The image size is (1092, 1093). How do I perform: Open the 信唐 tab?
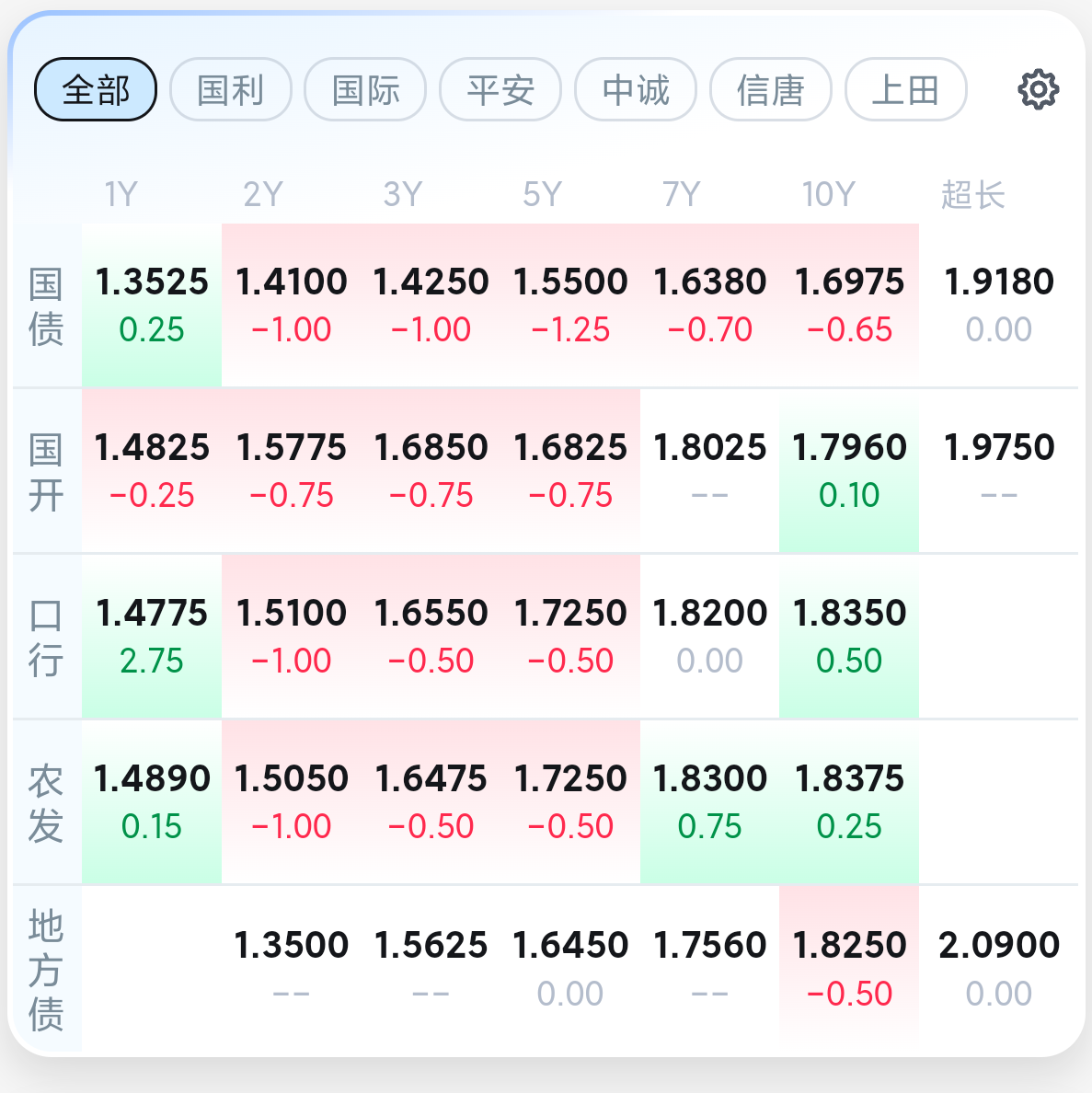(x=771, y=89)
